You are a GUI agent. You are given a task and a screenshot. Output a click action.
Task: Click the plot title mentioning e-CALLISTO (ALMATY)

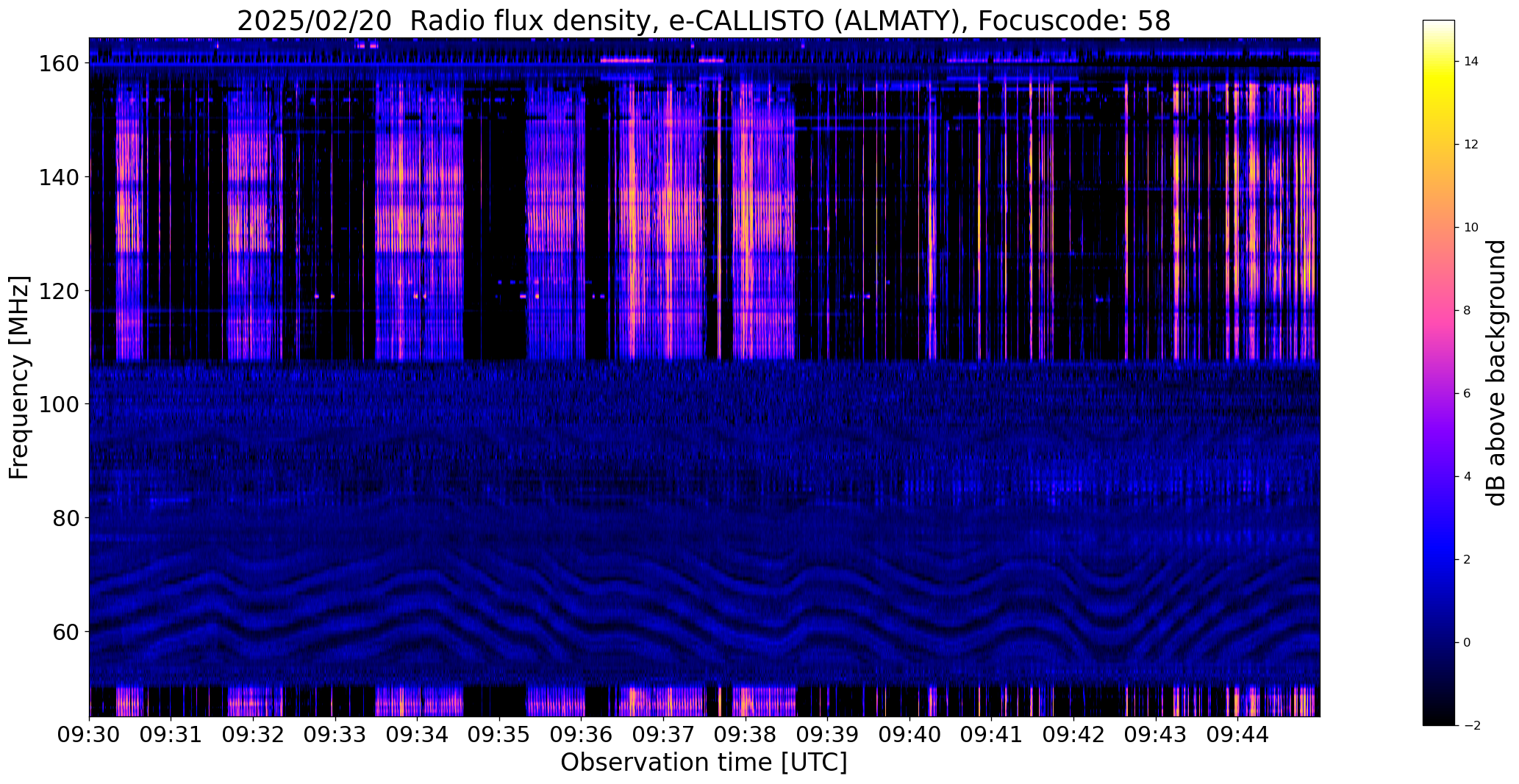point(704,21)
